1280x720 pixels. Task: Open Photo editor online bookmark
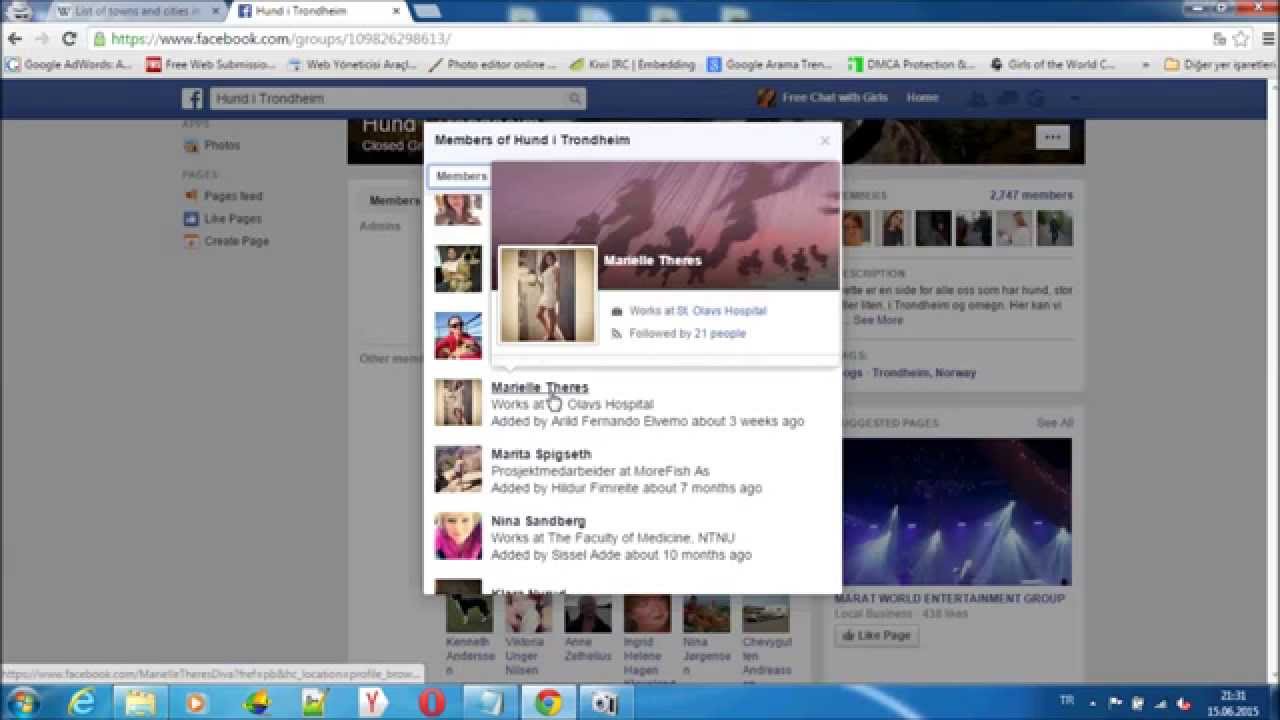(x=492, y=65)
